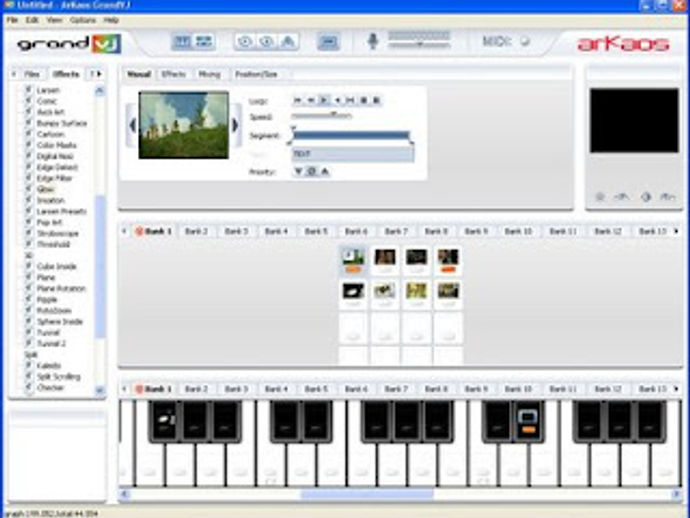Click the black key with white shape visual
The width and height of the screenshot is (690, 518).
point(164,421)
